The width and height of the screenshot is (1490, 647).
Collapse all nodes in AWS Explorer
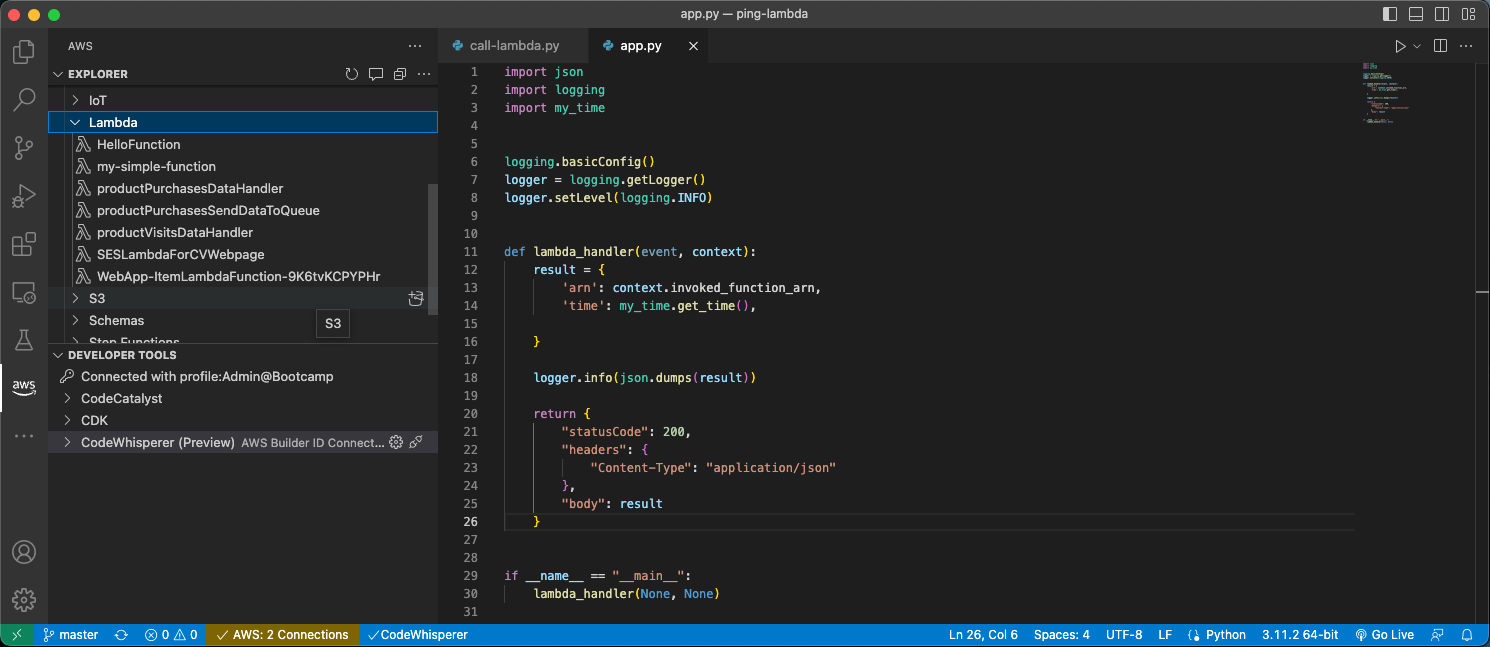(400, 74)
